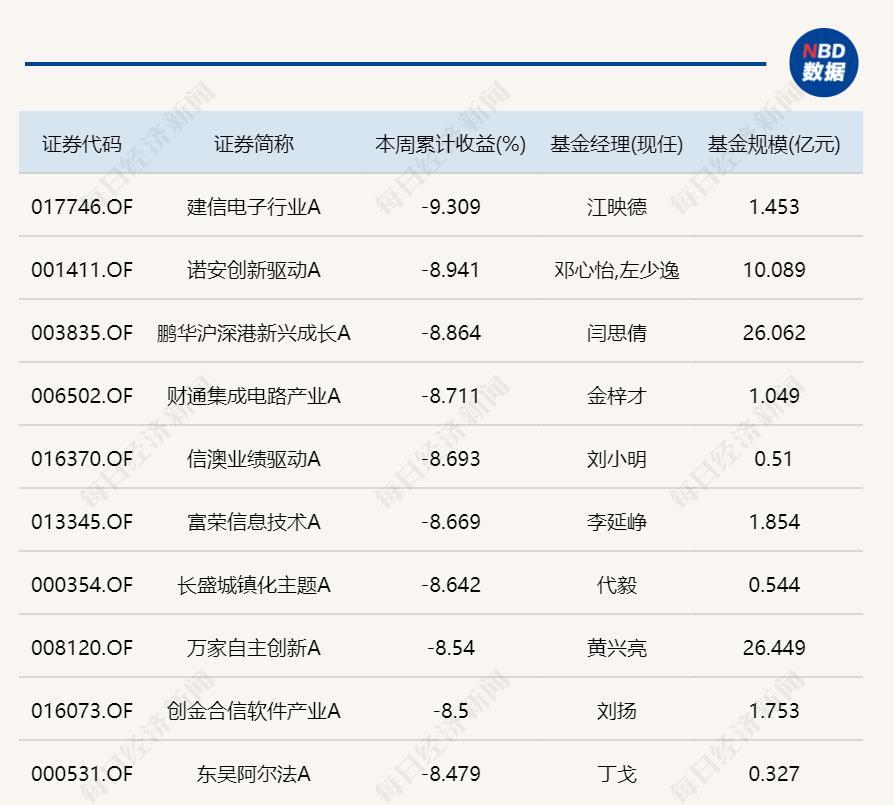Click fund name 信澳业绩驱动A
Viewport: 894px width, 805px height.
point(254,458)
